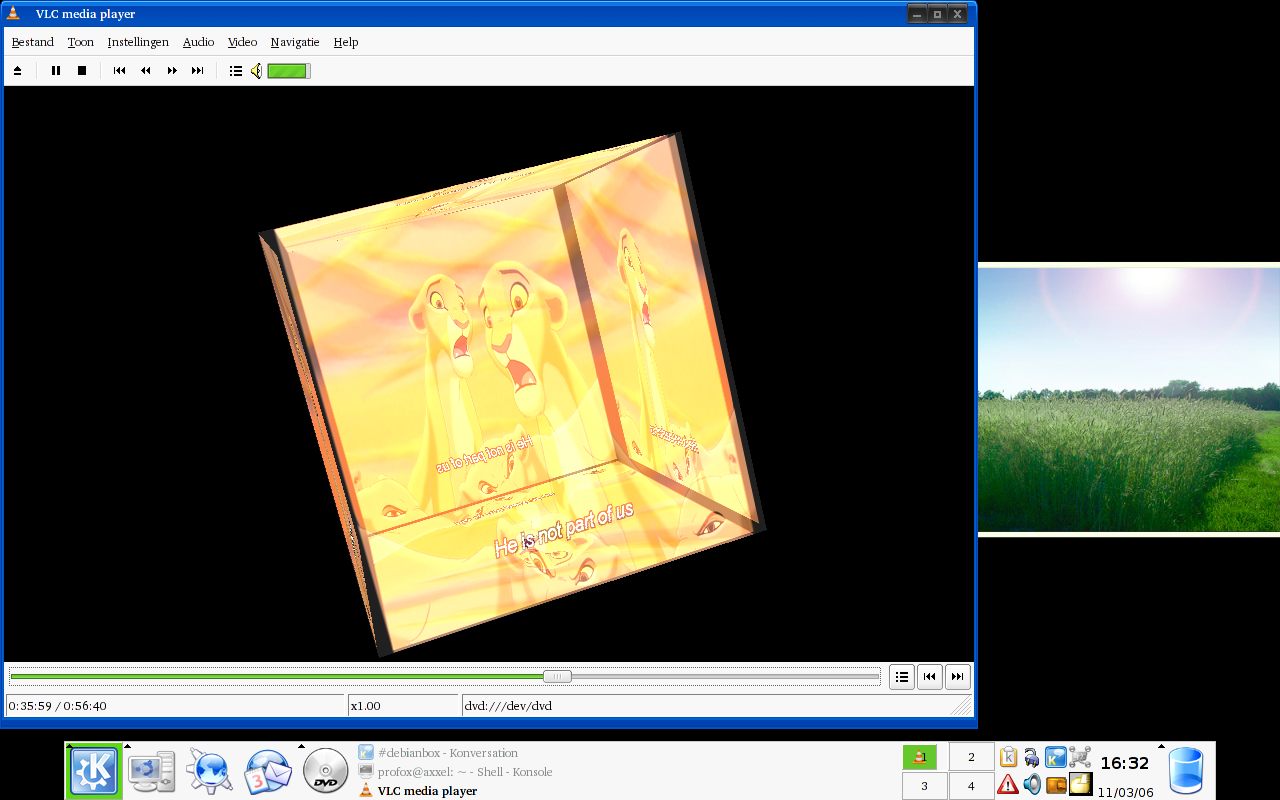Click the window resize grip in status bar
The image size is (1280, 800).
click(961, 706)
